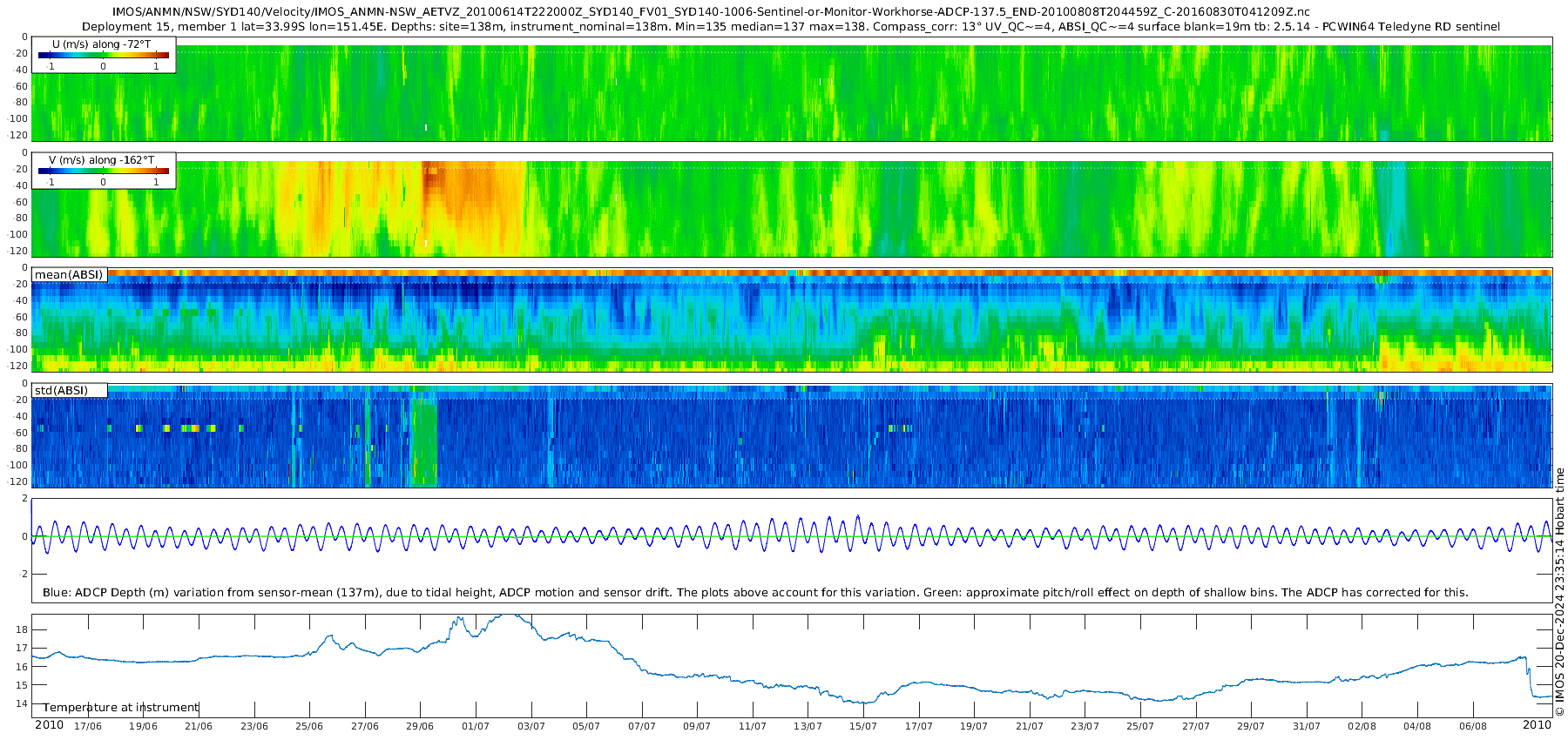This screenshot has height=740, width=1568.
Task: Click the Deployment 15 metadata subtitle line
Action: click(791, 27)
